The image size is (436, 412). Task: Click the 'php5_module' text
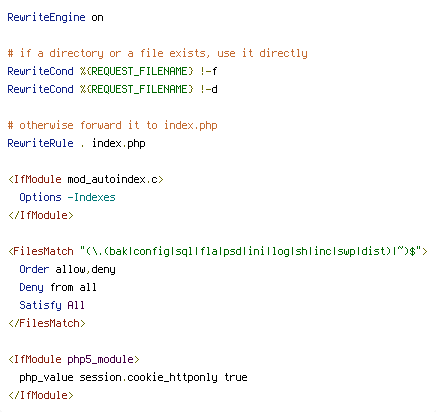(100, 359)
